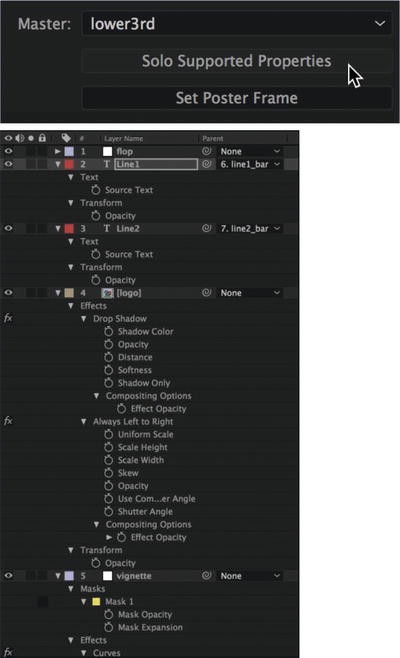Click the stopwatch beside Uniform Scale
Image resolution: width=400 pixels, height=658 pixels.
[x=109, y=434]
